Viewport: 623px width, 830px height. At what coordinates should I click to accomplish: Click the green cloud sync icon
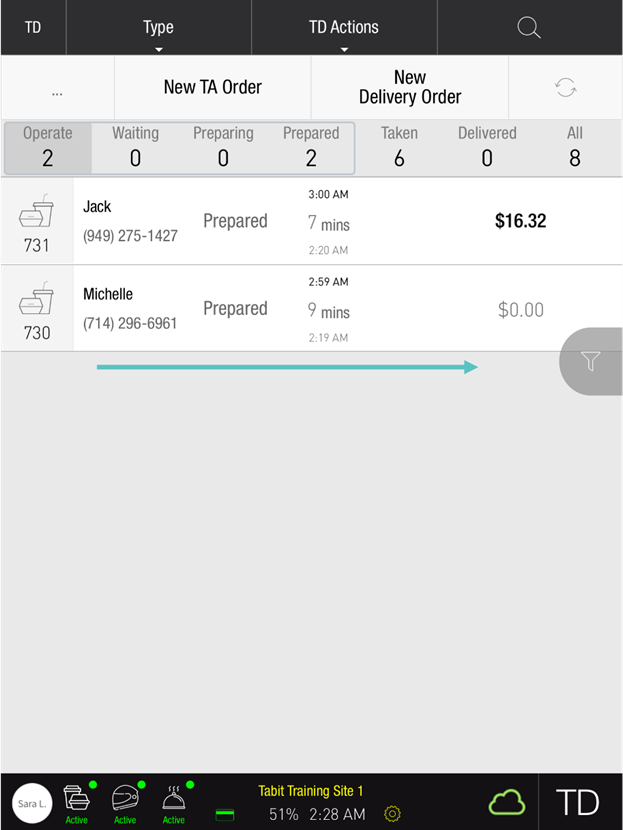click(x=507, y=802)
